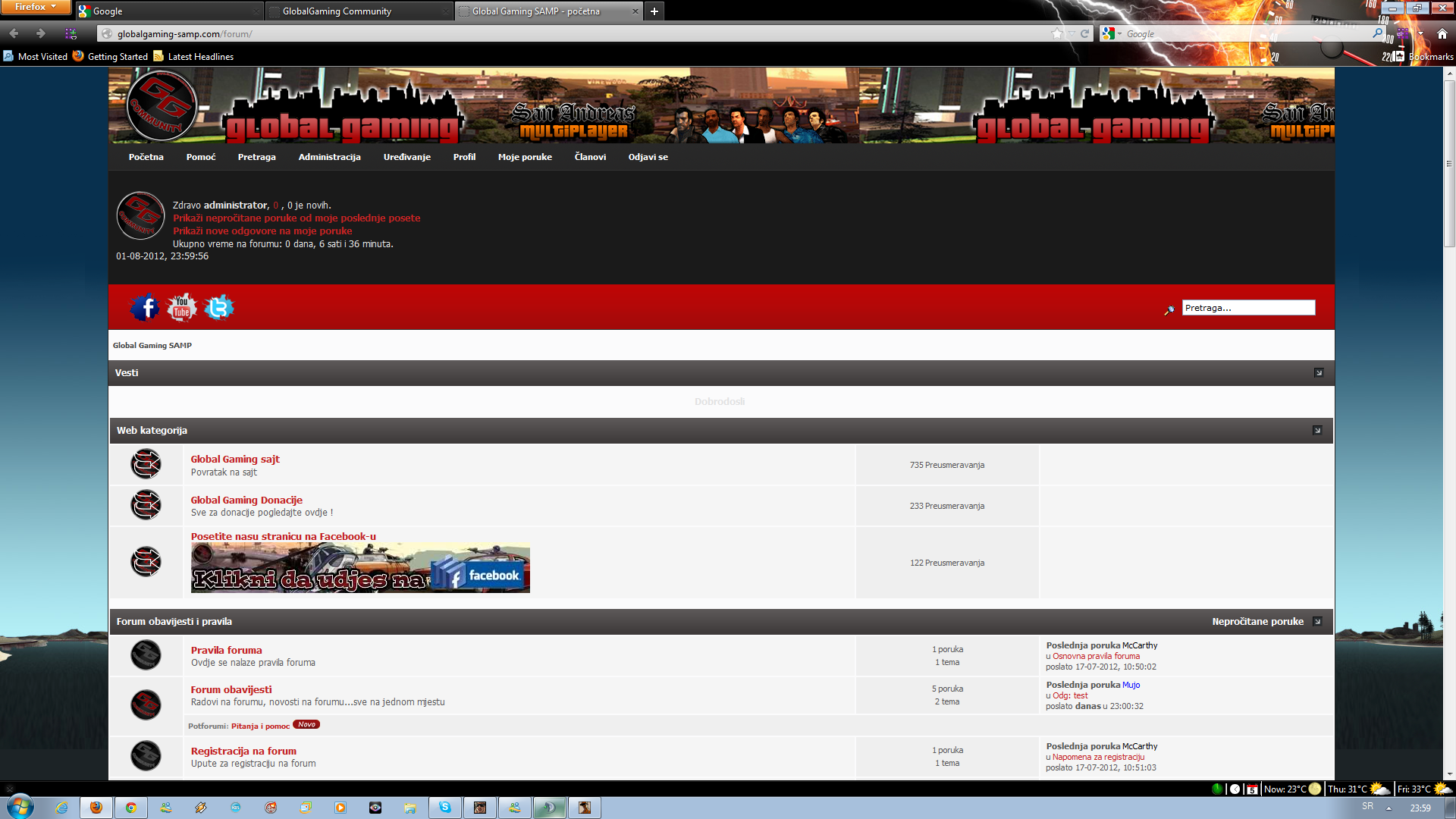Click the search magnifier icon beside Pretraga
The width and height of the screenshot is (1456, 819).
pyautogui.click(x=1169, y=309)
